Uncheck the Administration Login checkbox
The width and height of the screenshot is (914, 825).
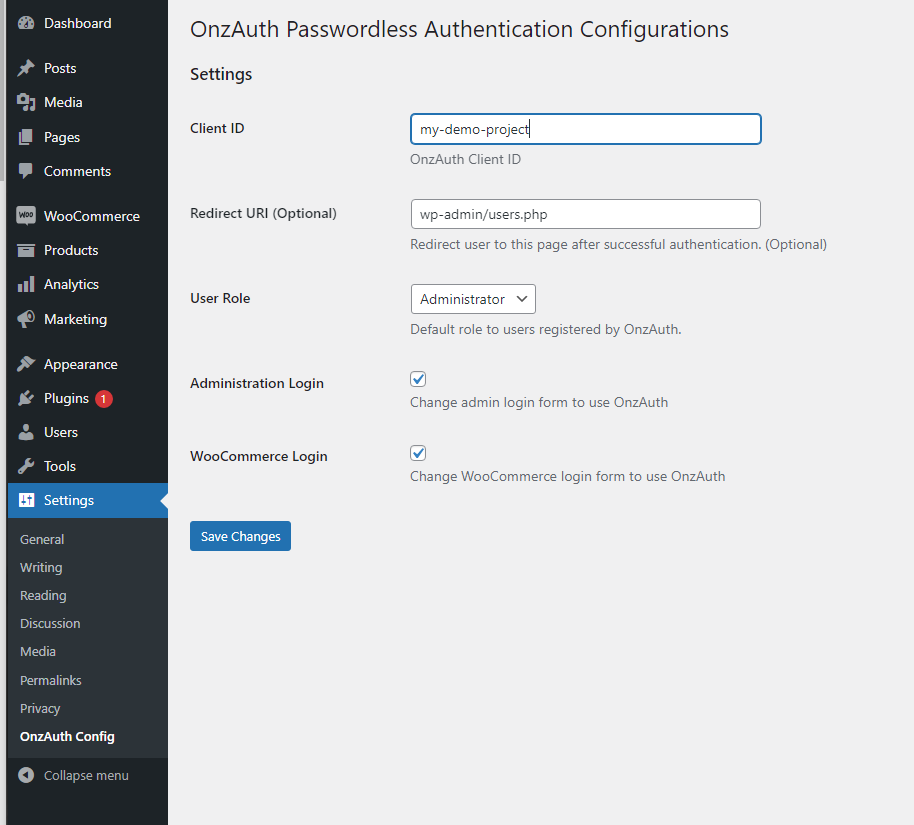[x=418, y=379]
